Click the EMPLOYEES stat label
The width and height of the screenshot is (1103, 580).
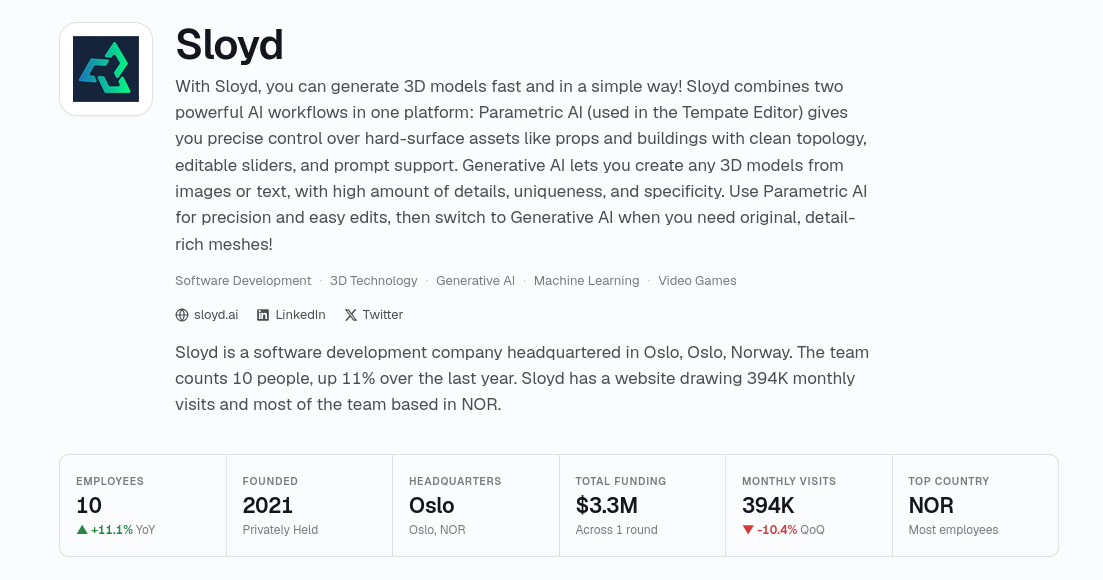pos(110,481)
